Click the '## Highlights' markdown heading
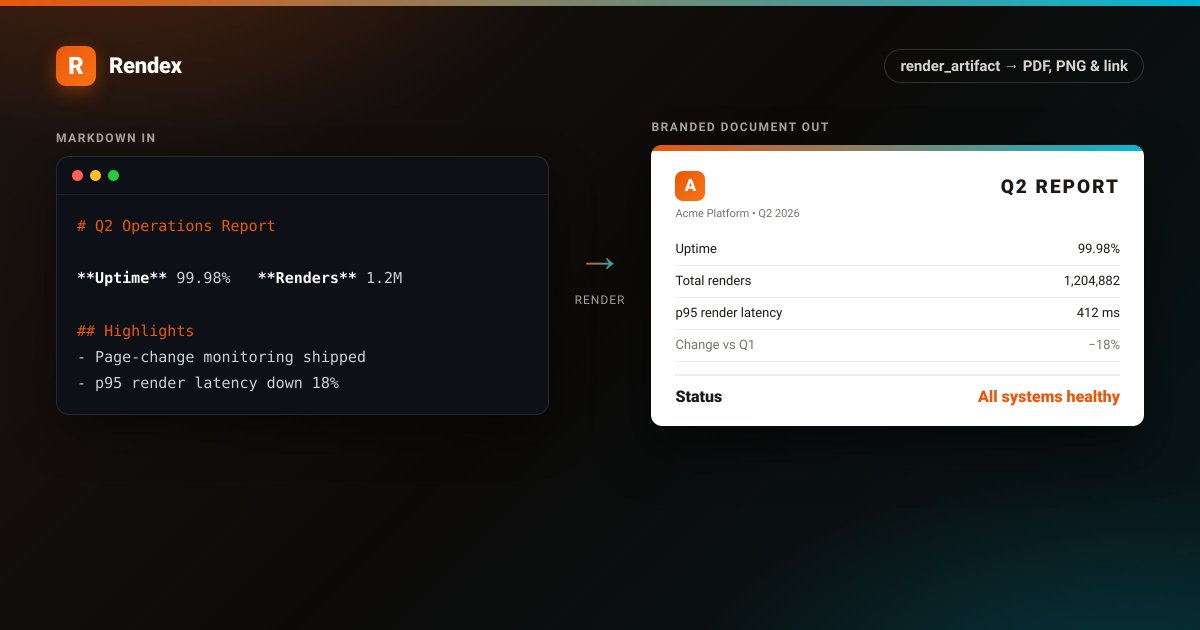 click(x=135, y=330)
